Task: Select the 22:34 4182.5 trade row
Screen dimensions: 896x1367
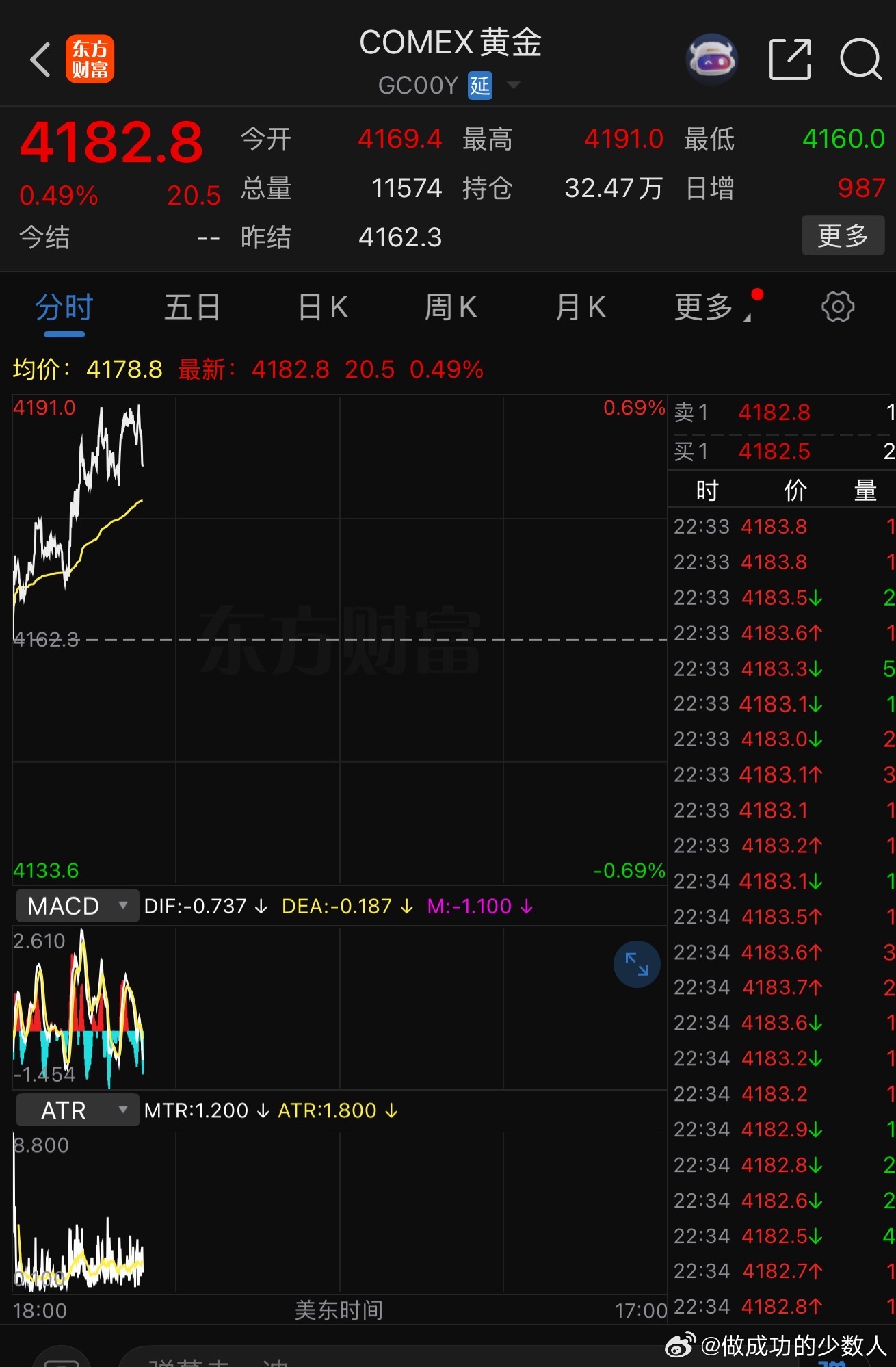Action: (781, 1236)
